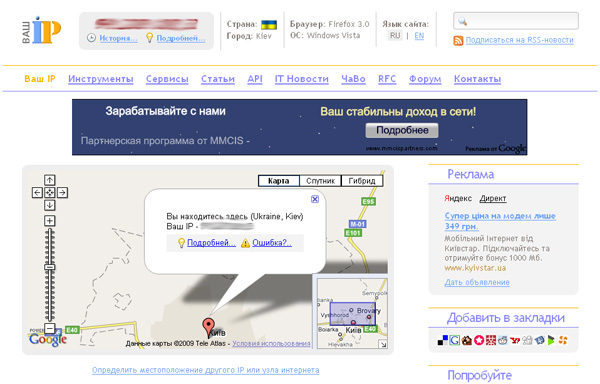The height and width of the screenshot is (384, 600).
Task: Open the ЧаВо page
Action: 353,79
